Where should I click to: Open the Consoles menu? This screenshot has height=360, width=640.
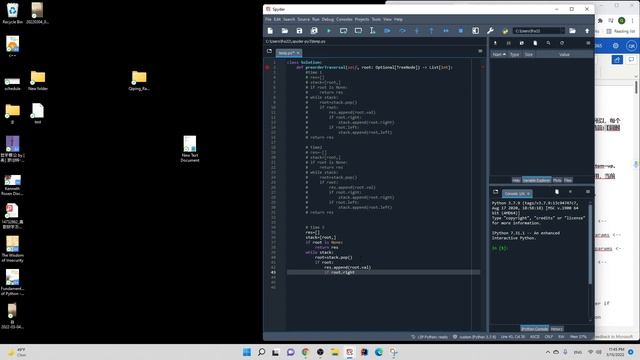click(344, 19)
